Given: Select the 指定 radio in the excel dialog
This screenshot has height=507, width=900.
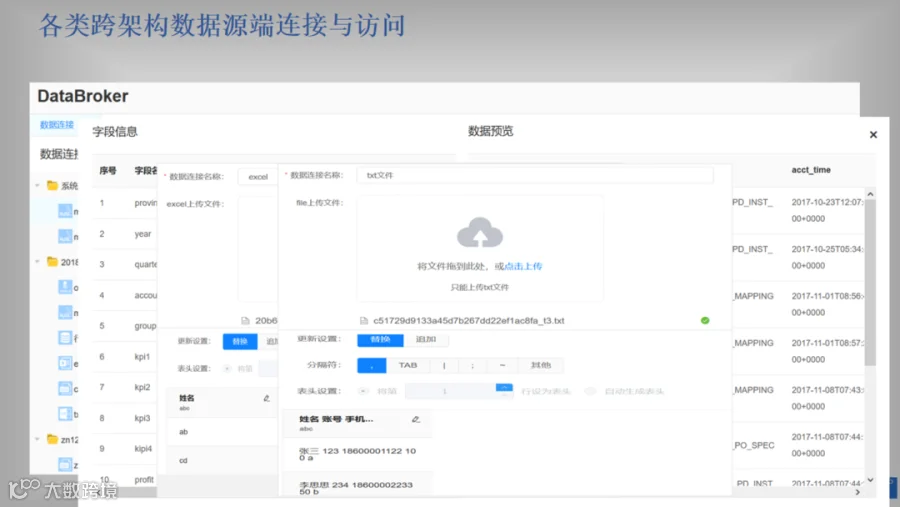Looking at the screenshot, I should [x=227, y=369].
